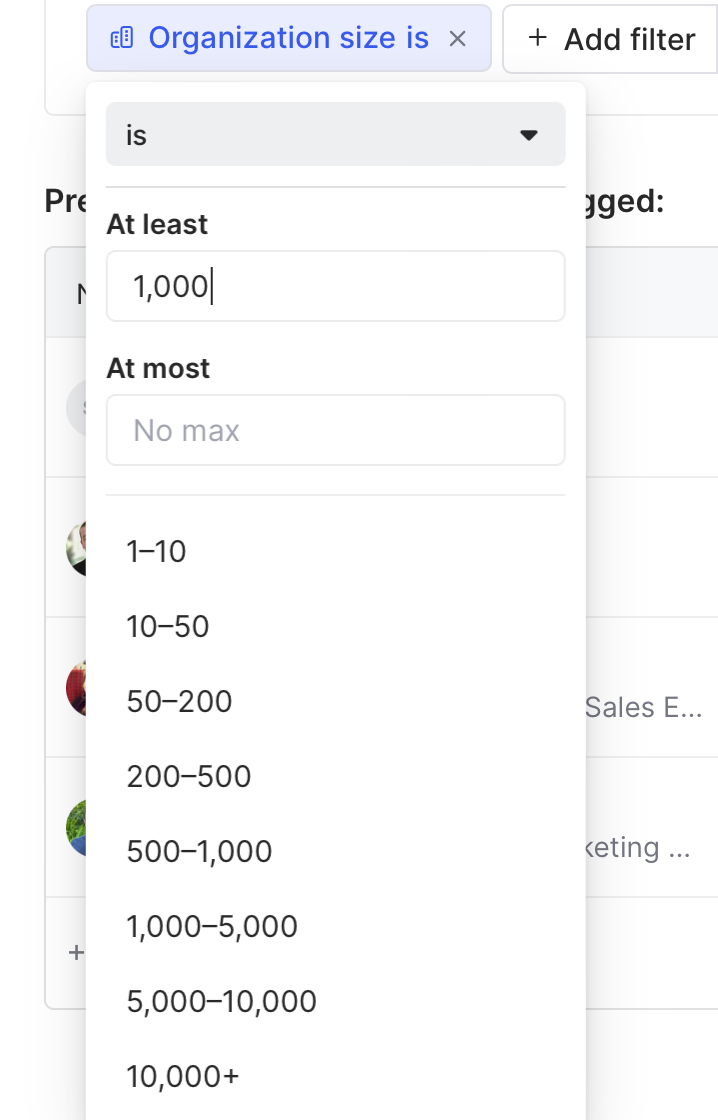Viewport: 718px width, 1120px height.
Task: Click the green background avatar
Action: click(76, 828)
